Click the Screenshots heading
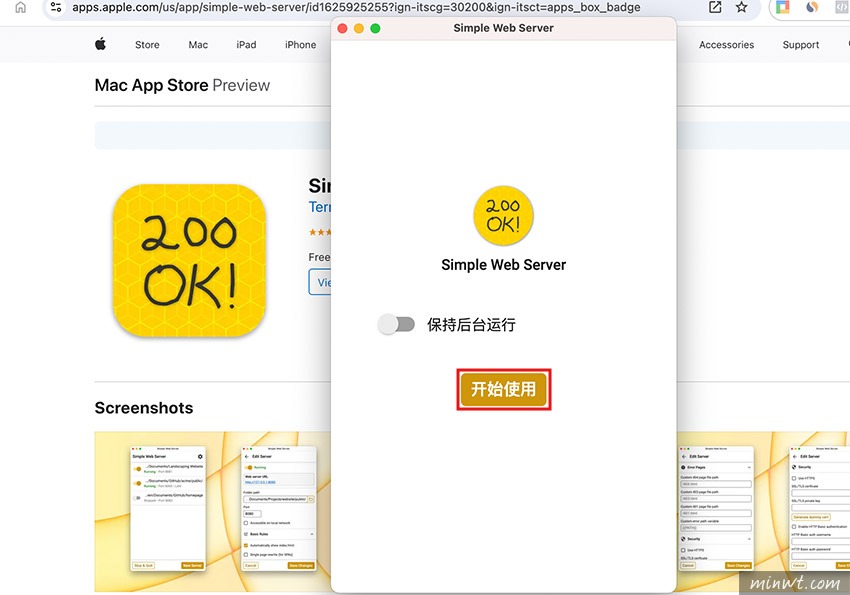 [144, 408]
